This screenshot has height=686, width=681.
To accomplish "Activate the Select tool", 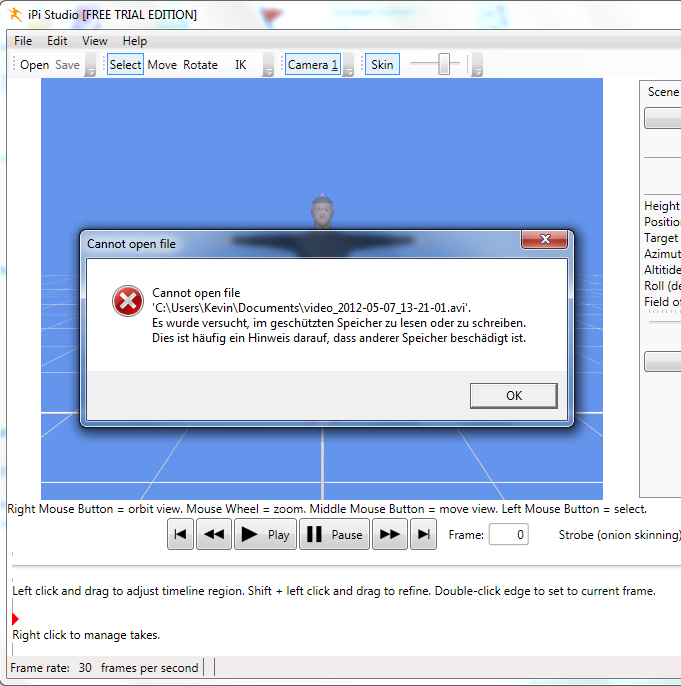I will pos(125,65).
